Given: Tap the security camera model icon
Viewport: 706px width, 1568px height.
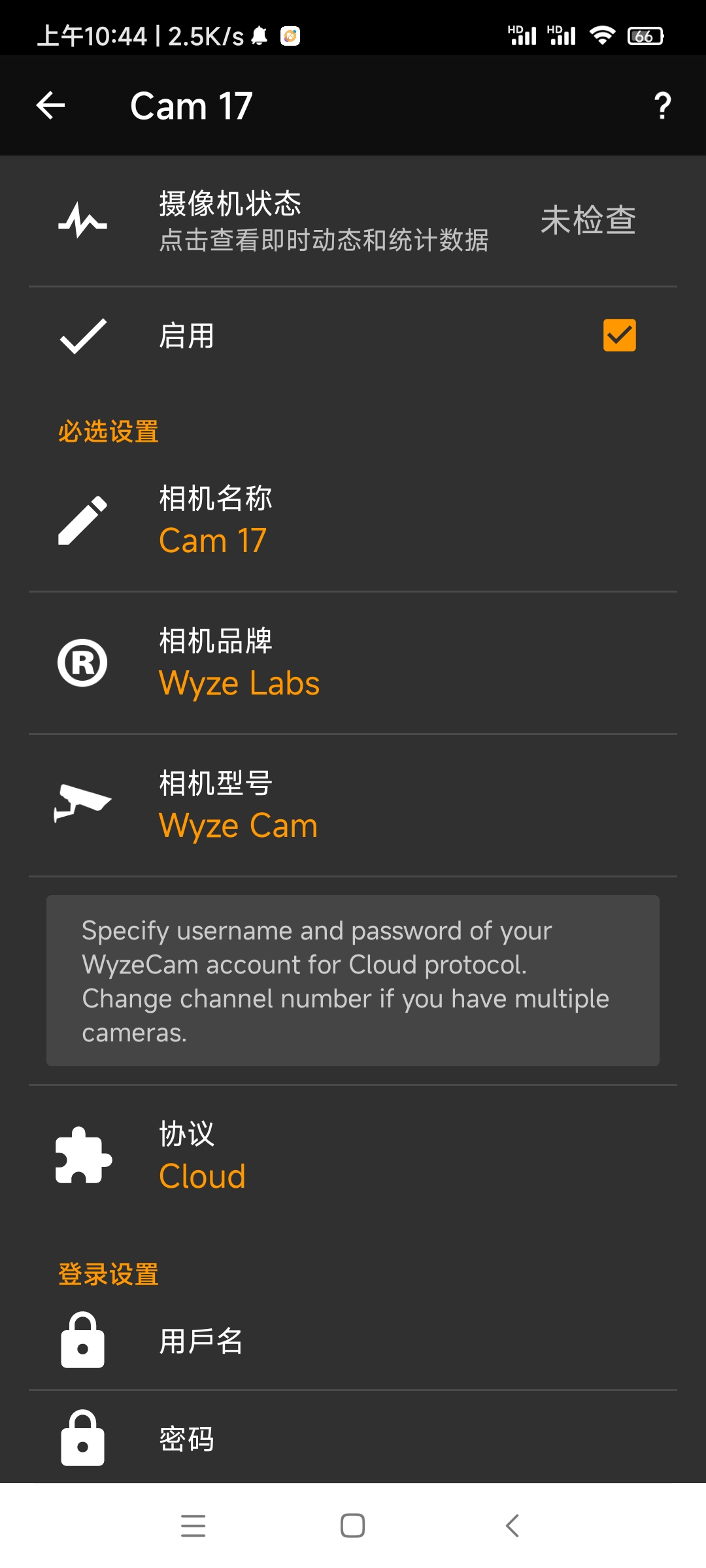Looking at the screenshot, I should (x=82, y=804).
